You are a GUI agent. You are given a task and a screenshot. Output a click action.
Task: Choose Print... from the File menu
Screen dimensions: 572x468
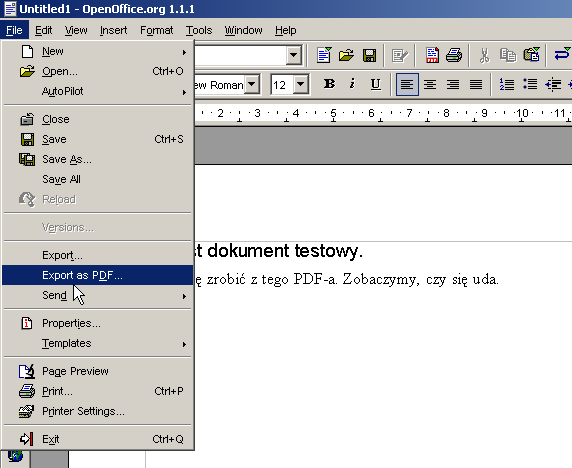pos(97,391)
